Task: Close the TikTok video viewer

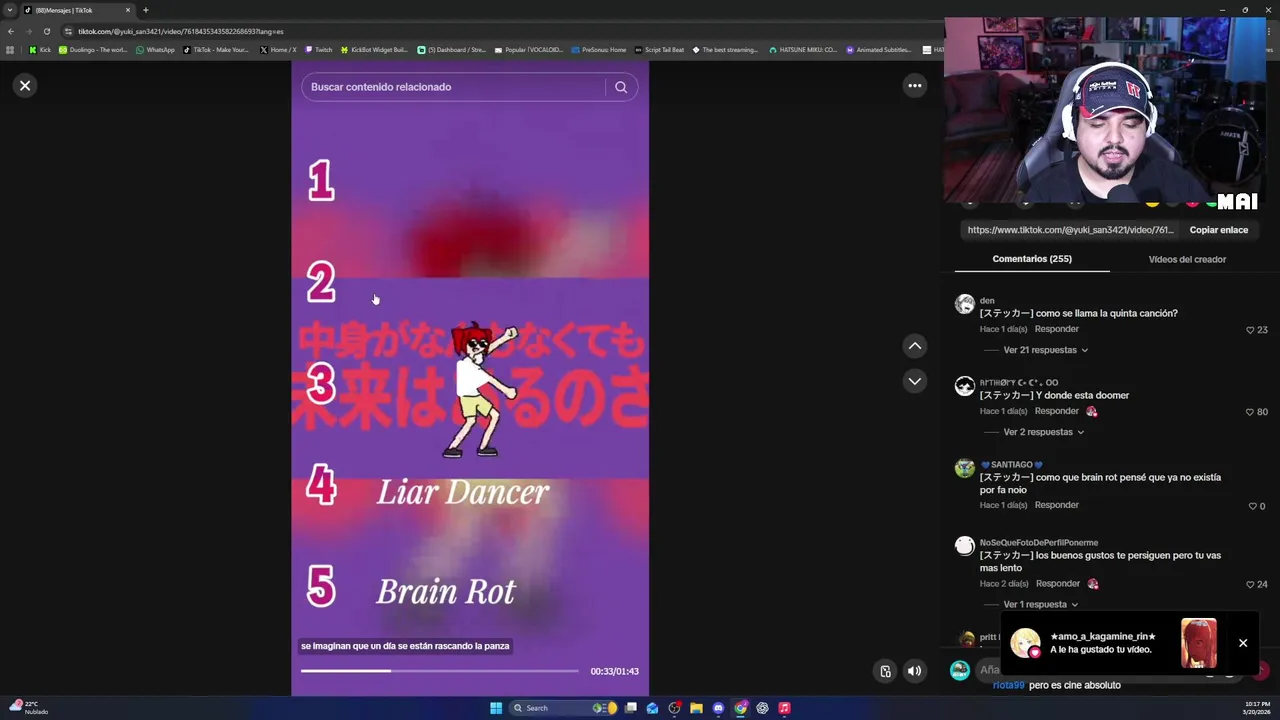Action: pos(25,86)
